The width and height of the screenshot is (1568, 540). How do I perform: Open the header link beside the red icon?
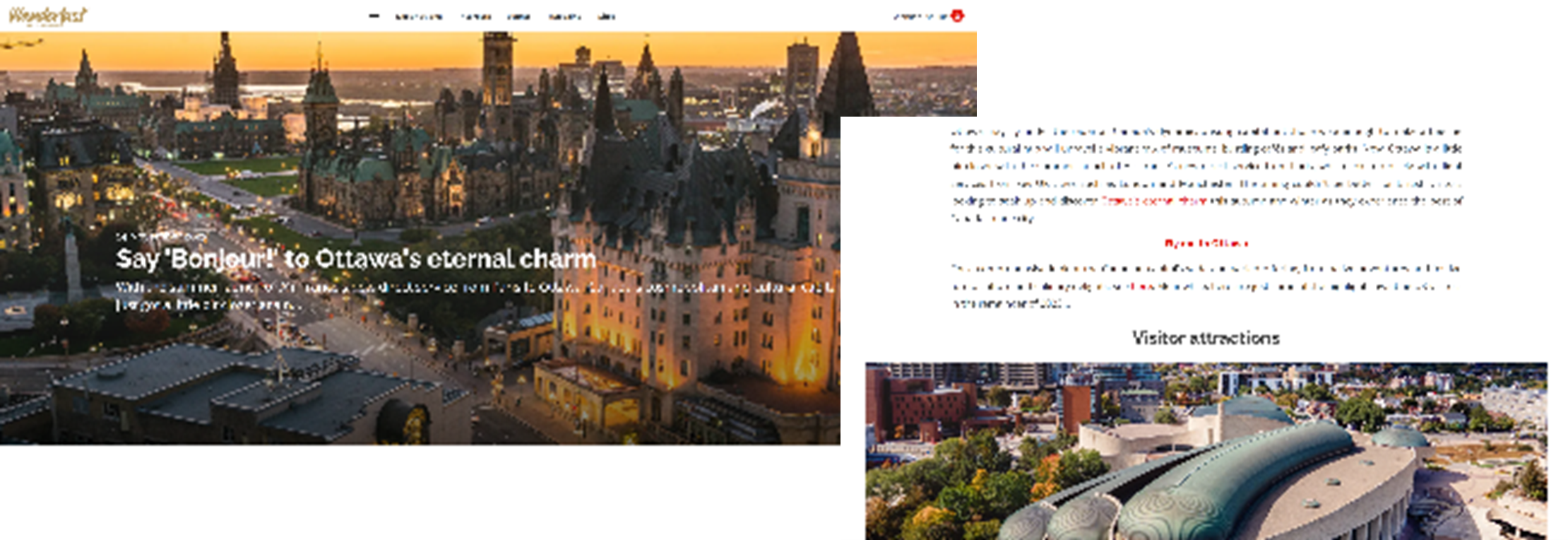coord(921,16)
